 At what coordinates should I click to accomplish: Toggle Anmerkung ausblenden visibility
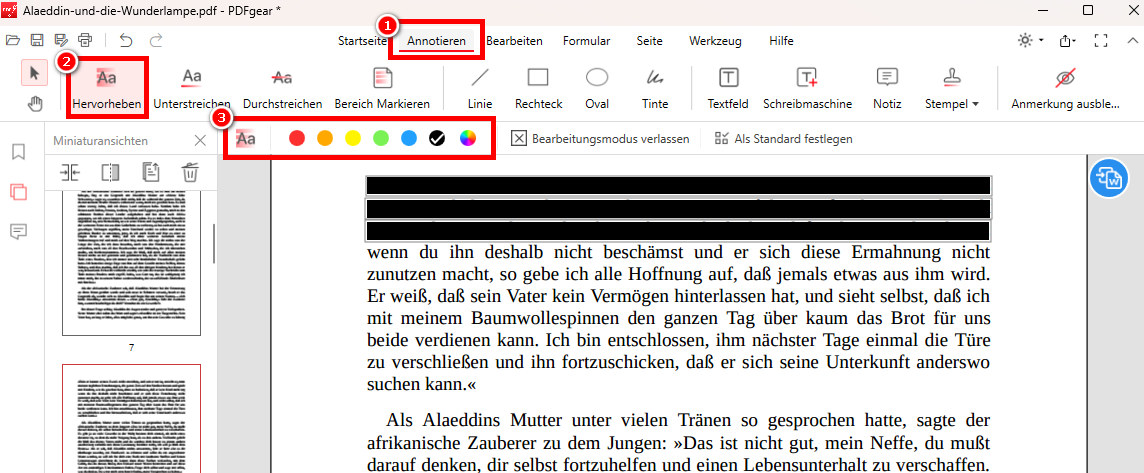(1065, 88)
